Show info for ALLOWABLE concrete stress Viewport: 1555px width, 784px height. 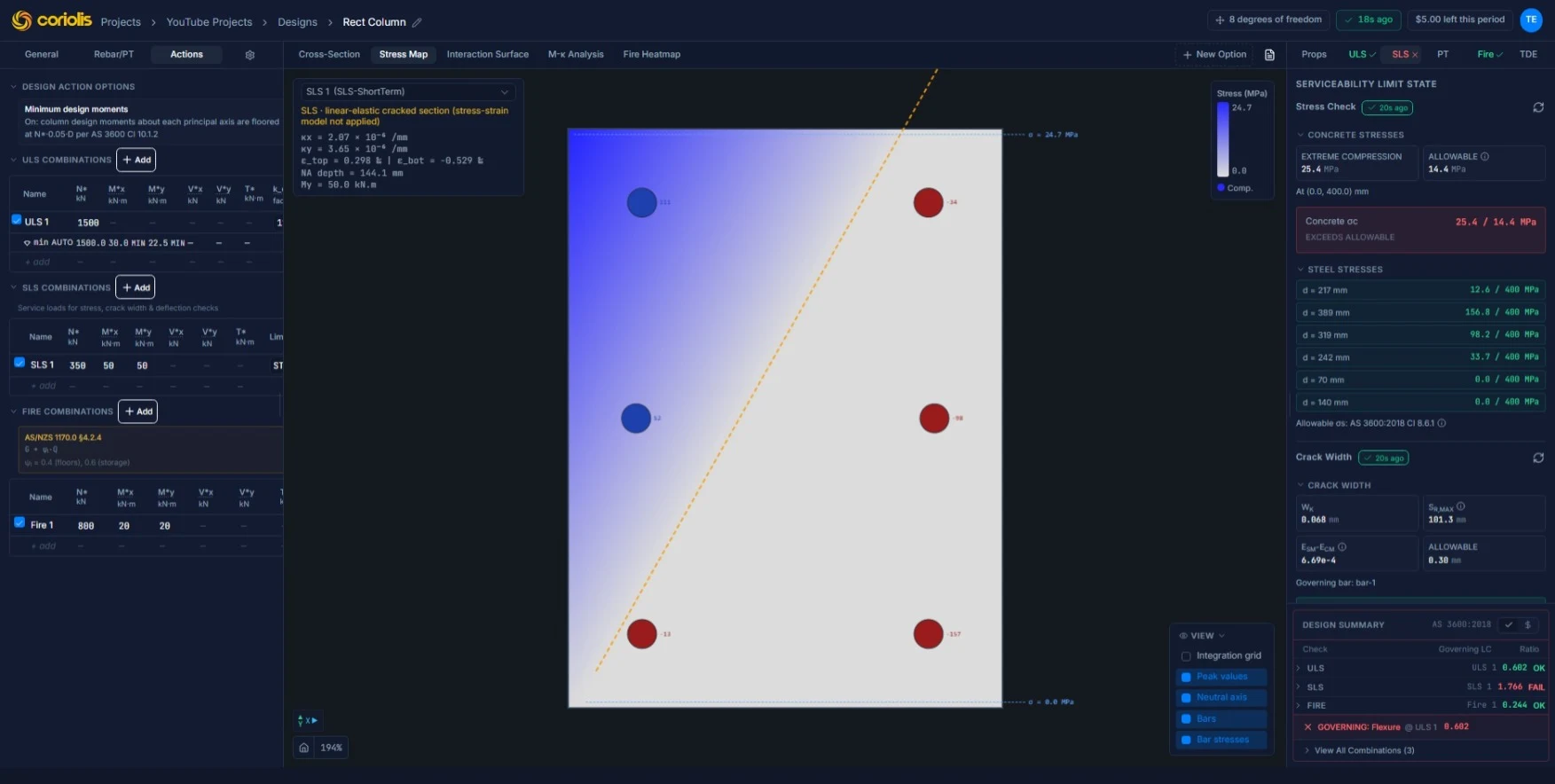(x=1485, y=157)
